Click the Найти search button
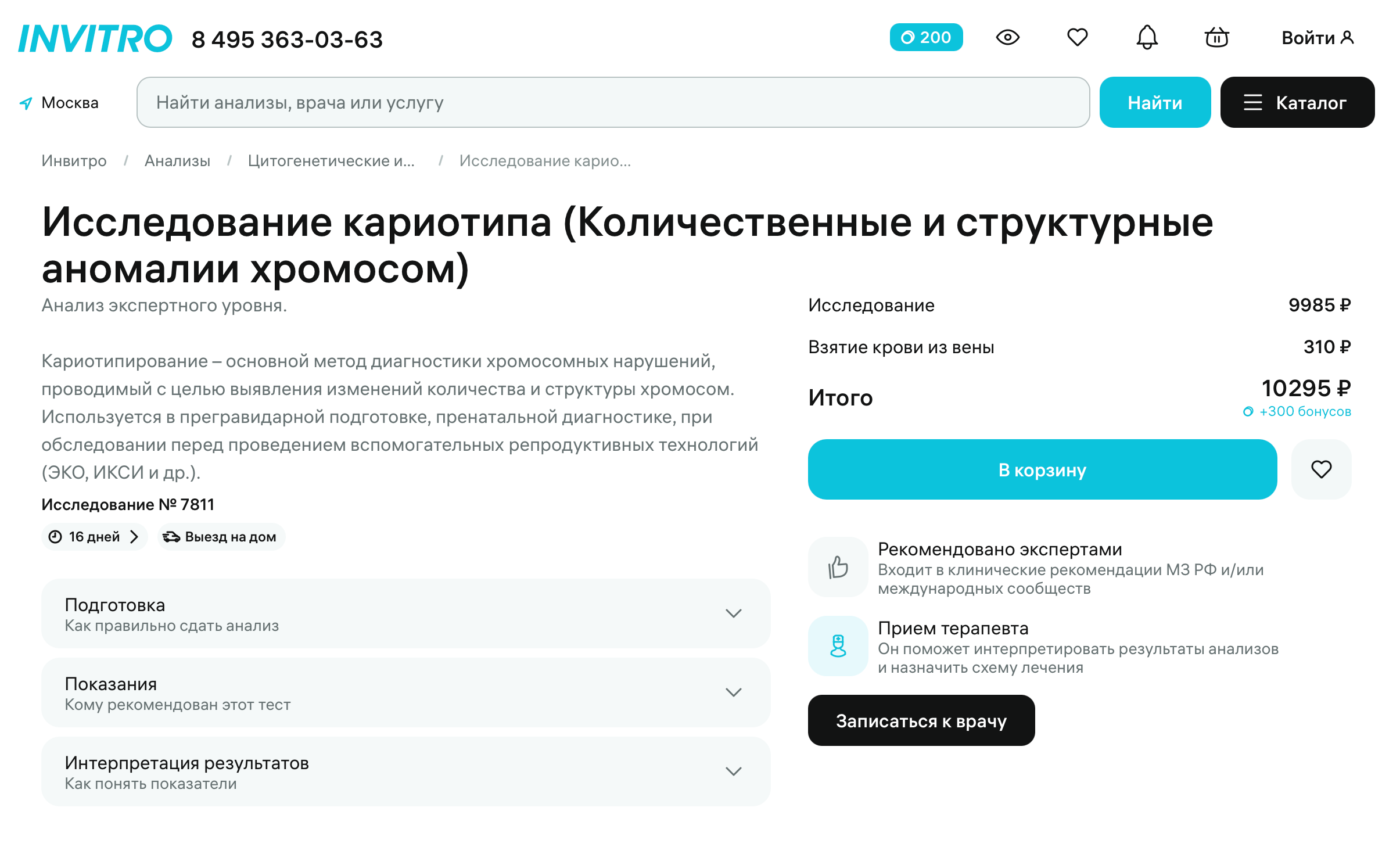Screen dimensions: 1400x847 1155,102
